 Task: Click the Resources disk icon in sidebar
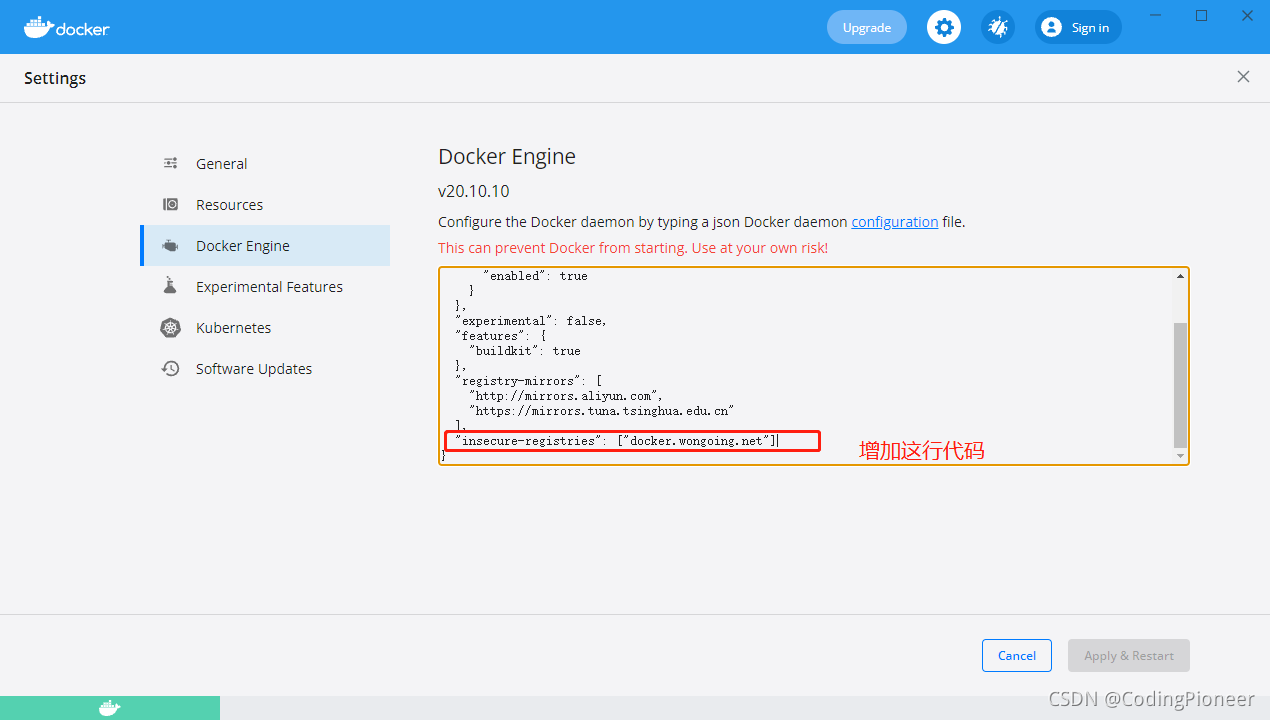click(x=171, y=205)
